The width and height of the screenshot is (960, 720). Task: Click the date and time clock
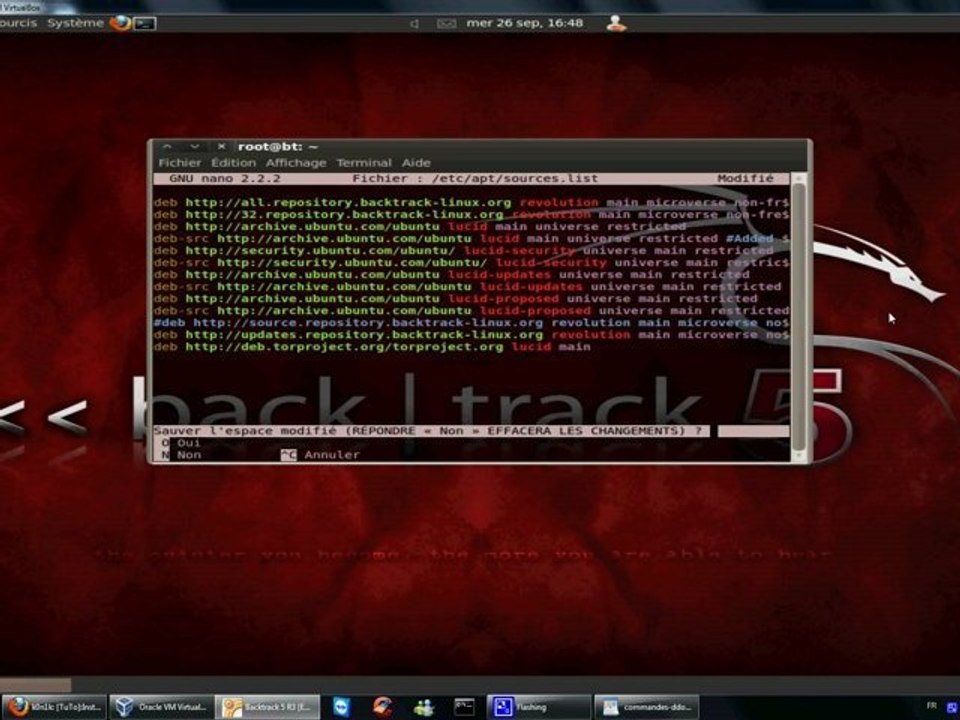pos(524,23)
